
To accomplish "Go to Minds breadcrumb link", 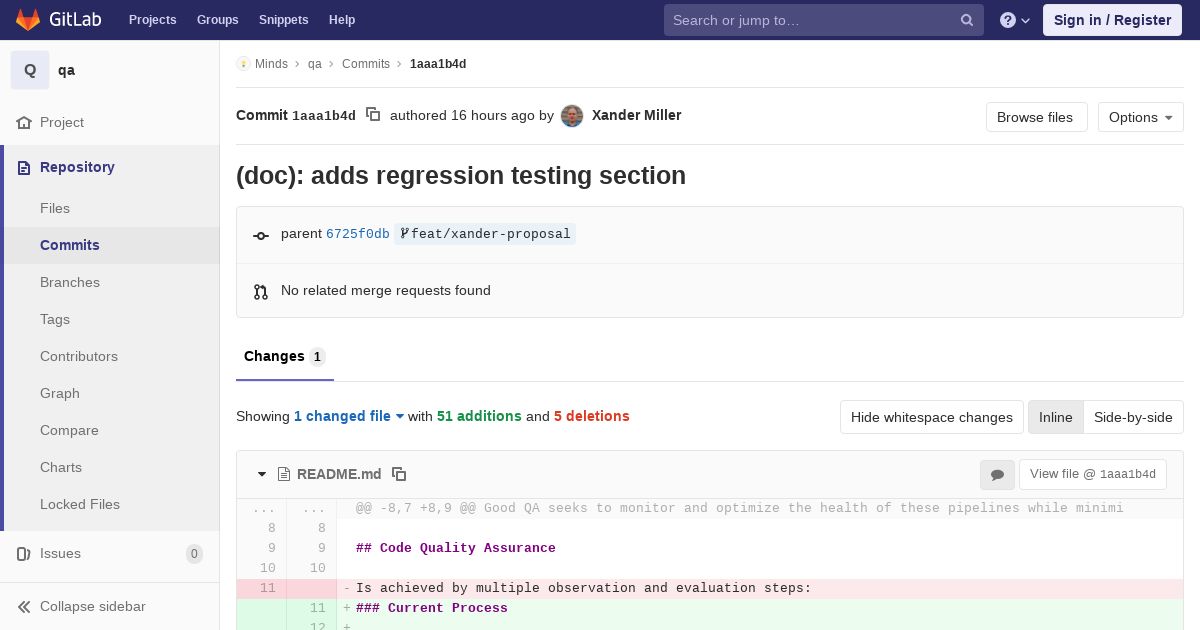I will (271, 64).
